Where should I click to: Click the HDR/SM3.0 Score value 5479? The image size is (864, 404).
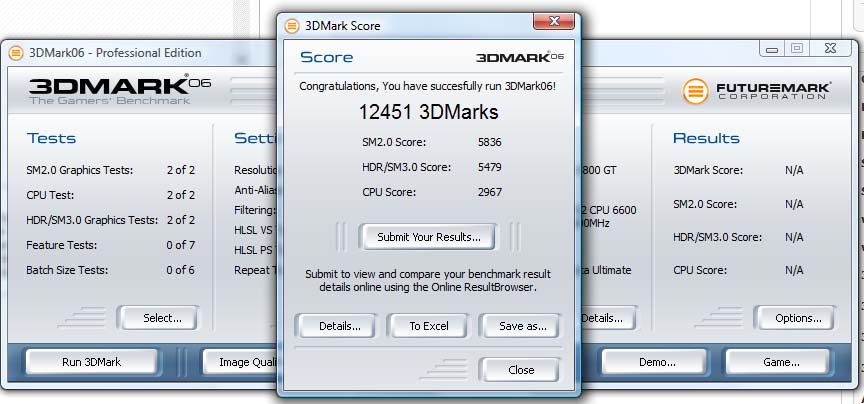[489, 167]
